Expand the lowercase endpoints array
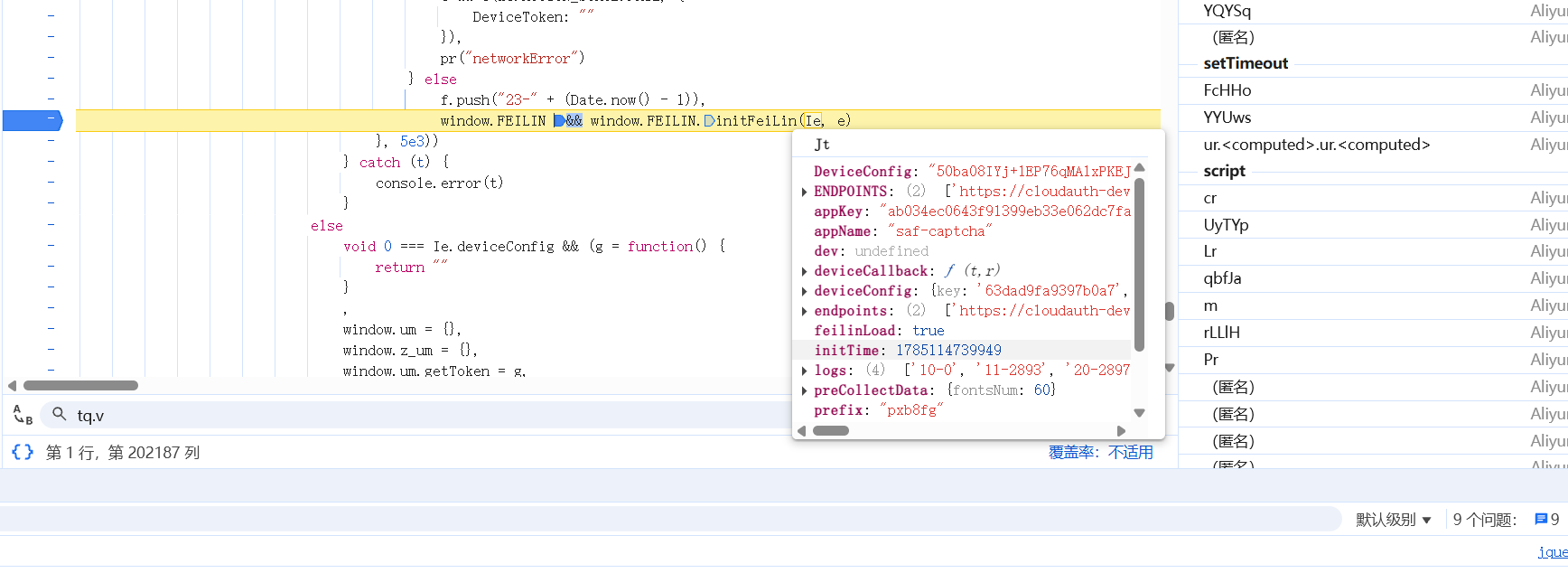1568x573 pixels. click(804, 311)
